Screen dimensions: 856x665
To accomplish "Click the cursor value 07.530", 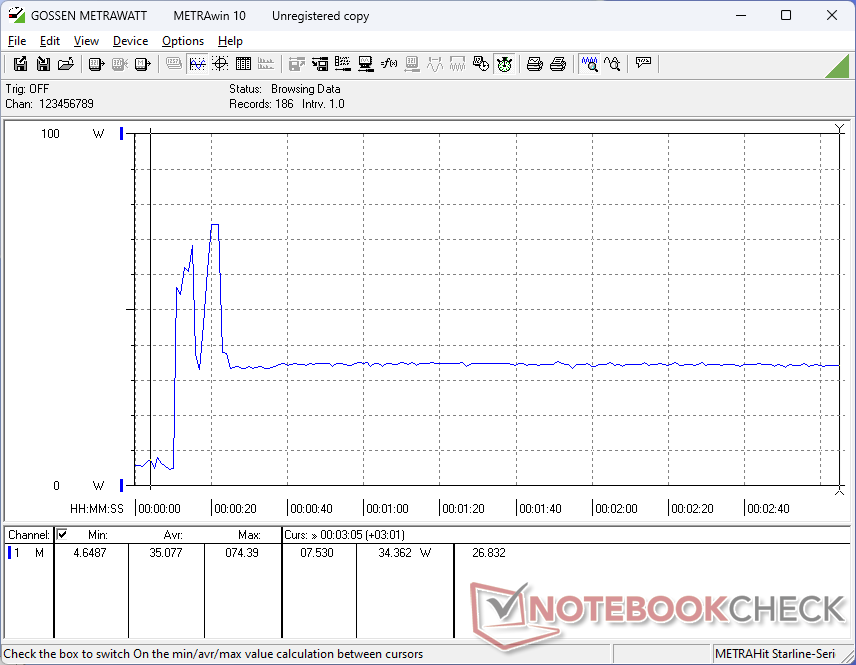I will (317, 553).
